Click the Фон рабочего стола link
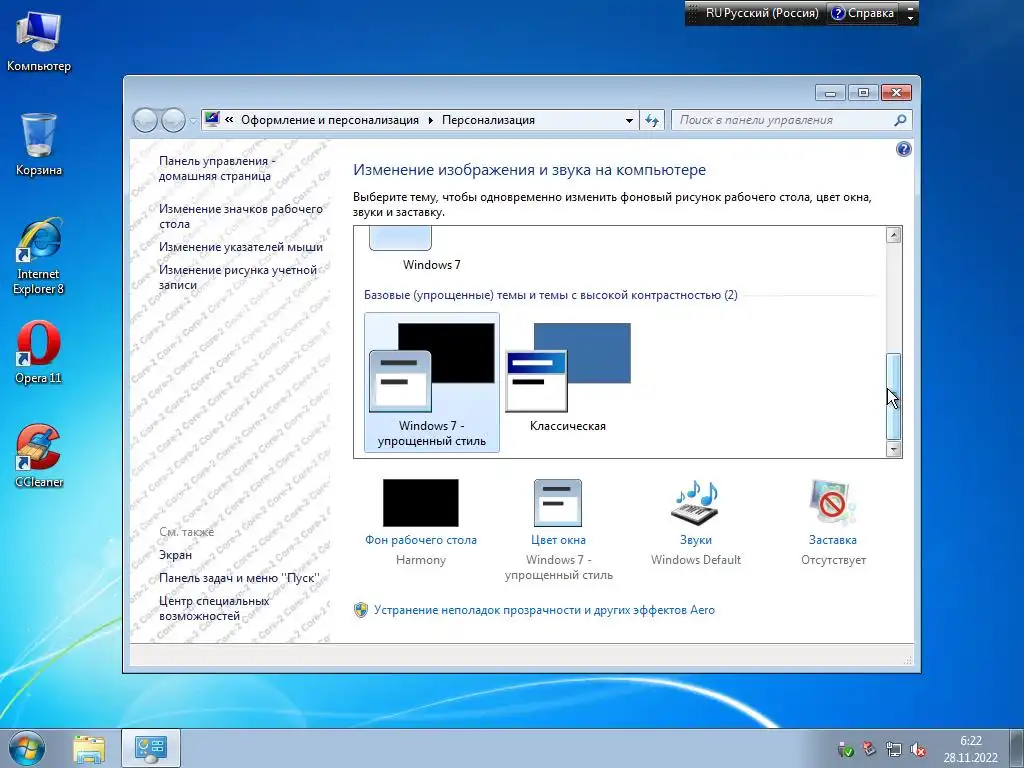 [x=421, y=540]
